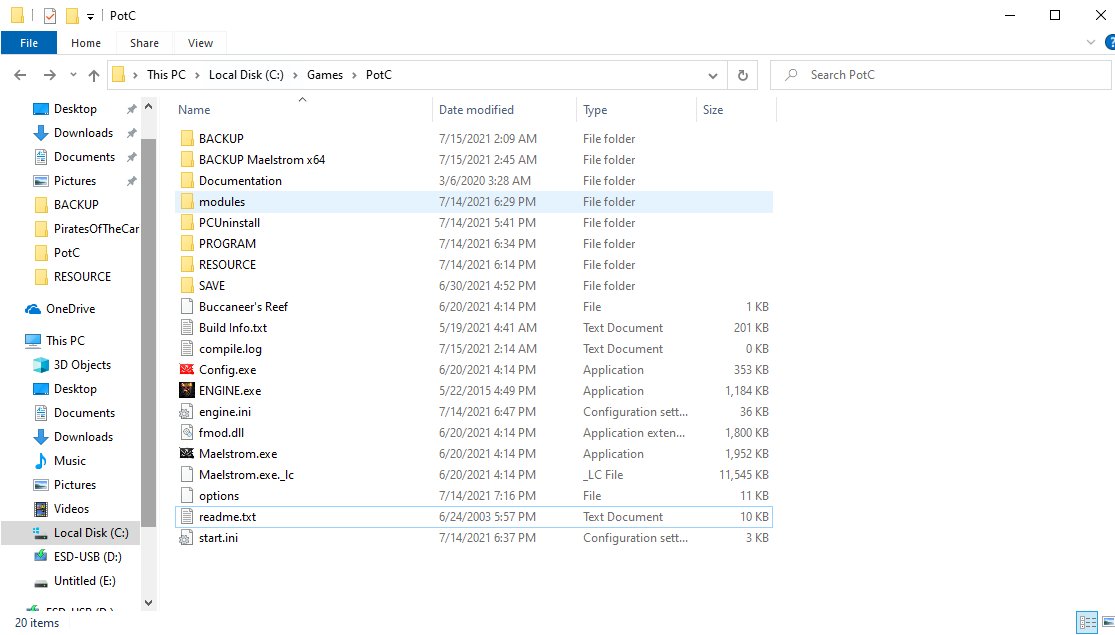Open PiratesOfTheCar quick access folder

point(96,229)
